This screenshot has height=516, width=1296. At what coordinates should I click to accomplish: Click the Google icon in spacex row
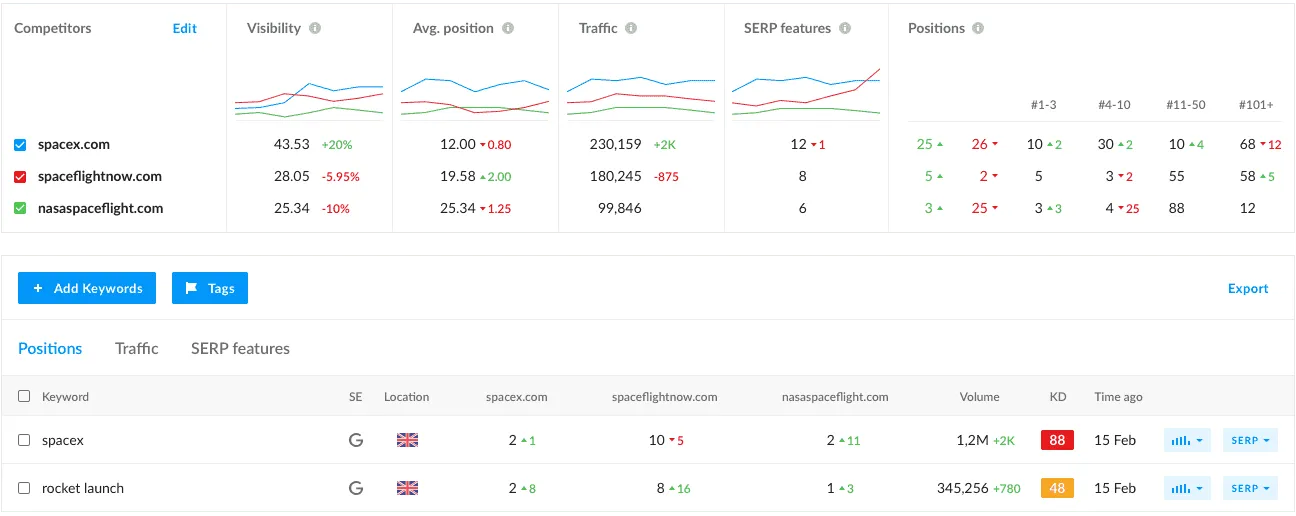[355, 440]
